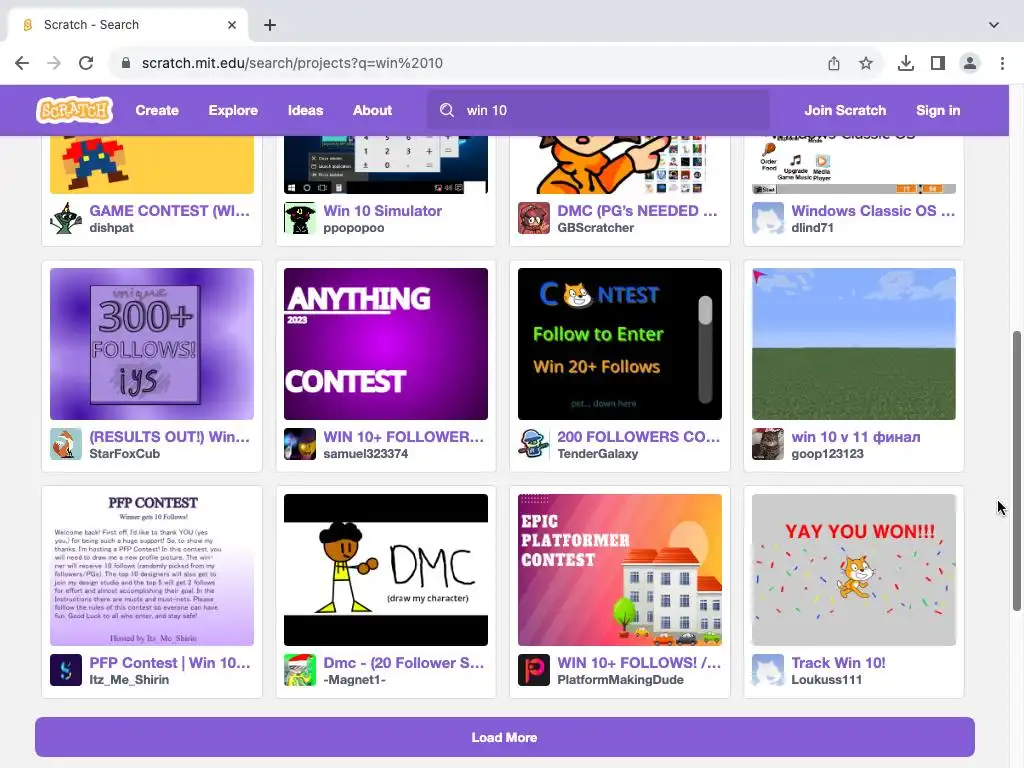Click the browser forward arrow
This screenshot has width=1024, height=768.
54,63
